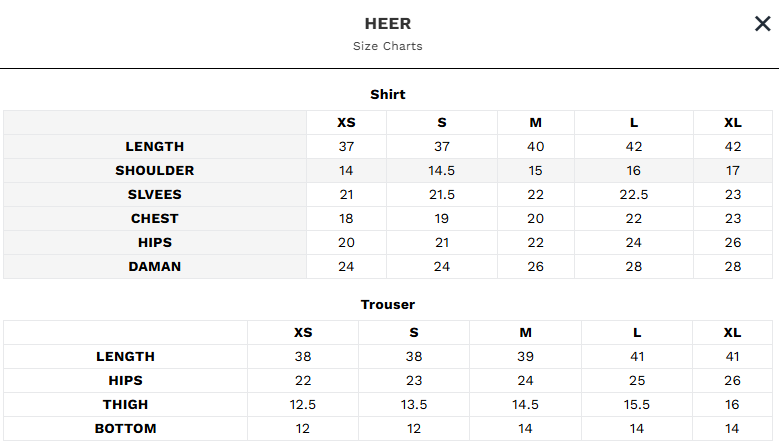Close the HEER size chart popup
The image size is (779, 442).
click(x=762, y=24)
